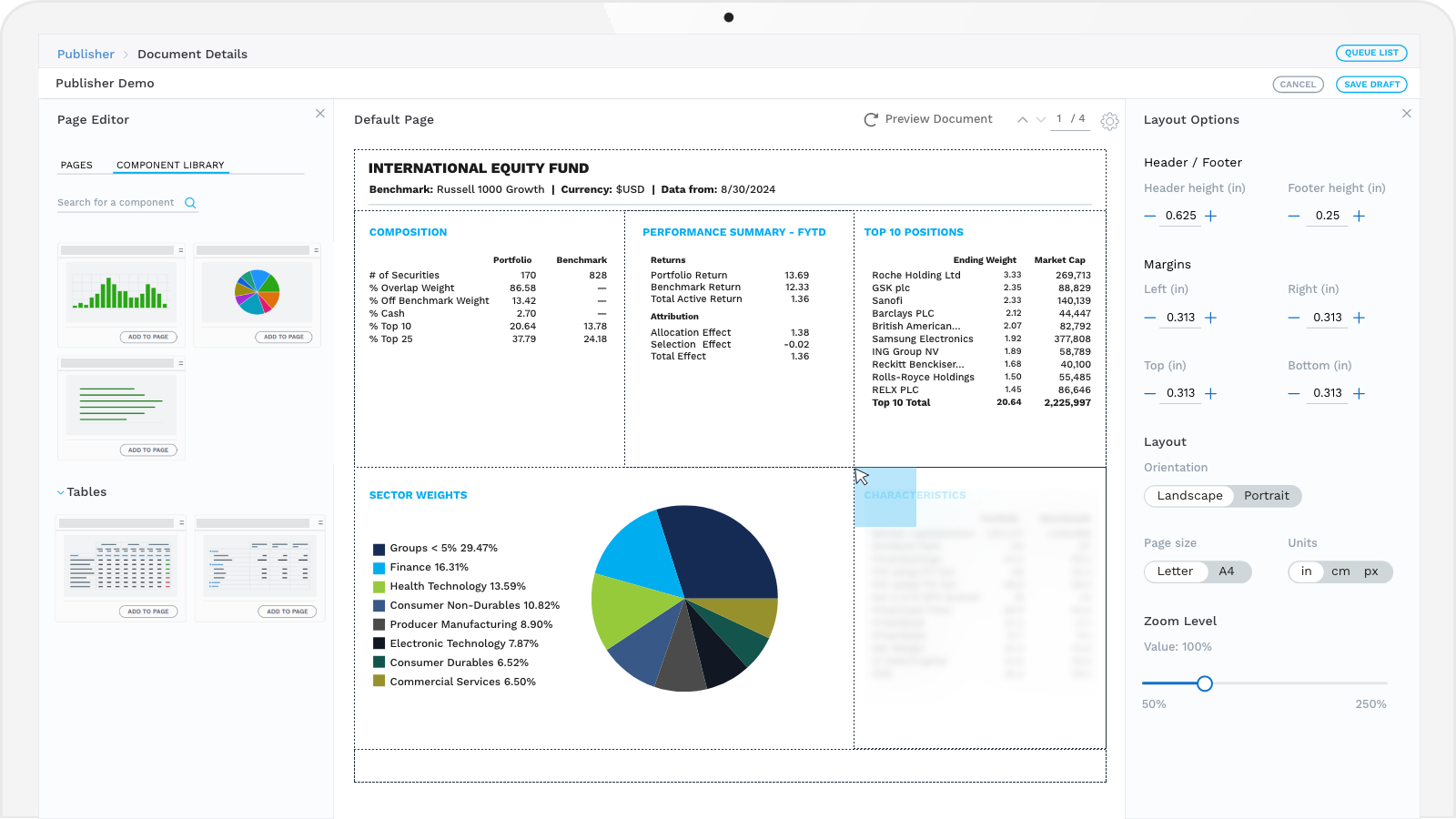Close the Page Editor panel
Screen dimensions: 1456x819
click(319, 113)
